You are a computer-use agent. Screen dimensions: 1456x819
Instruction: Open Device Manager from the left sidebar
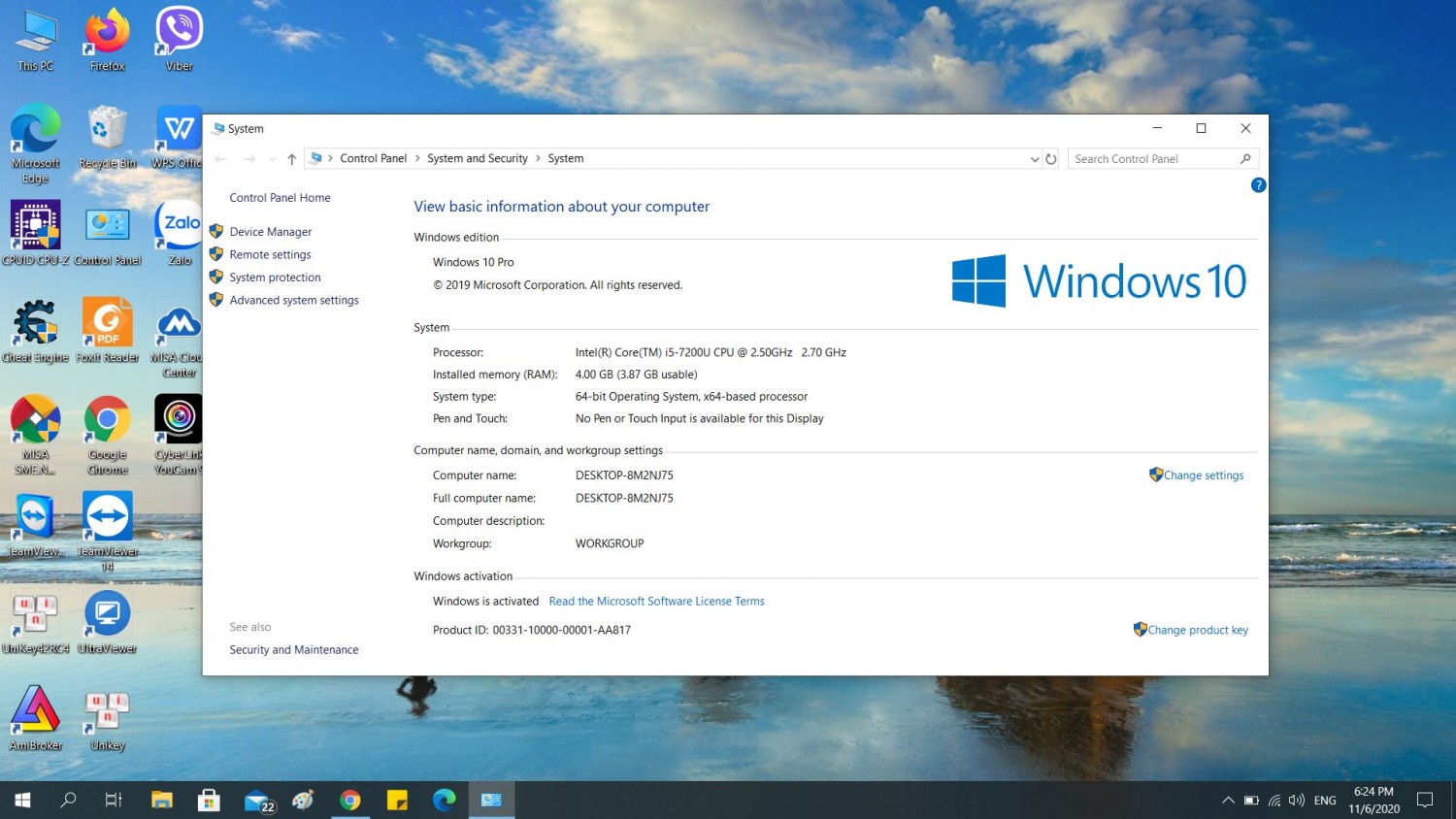coord(270,232)
